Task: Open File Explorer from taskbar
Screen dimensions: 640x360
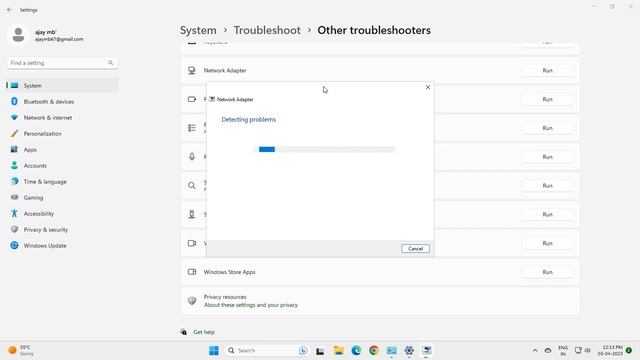Action: pyautogui.click(x=338, y=350)
